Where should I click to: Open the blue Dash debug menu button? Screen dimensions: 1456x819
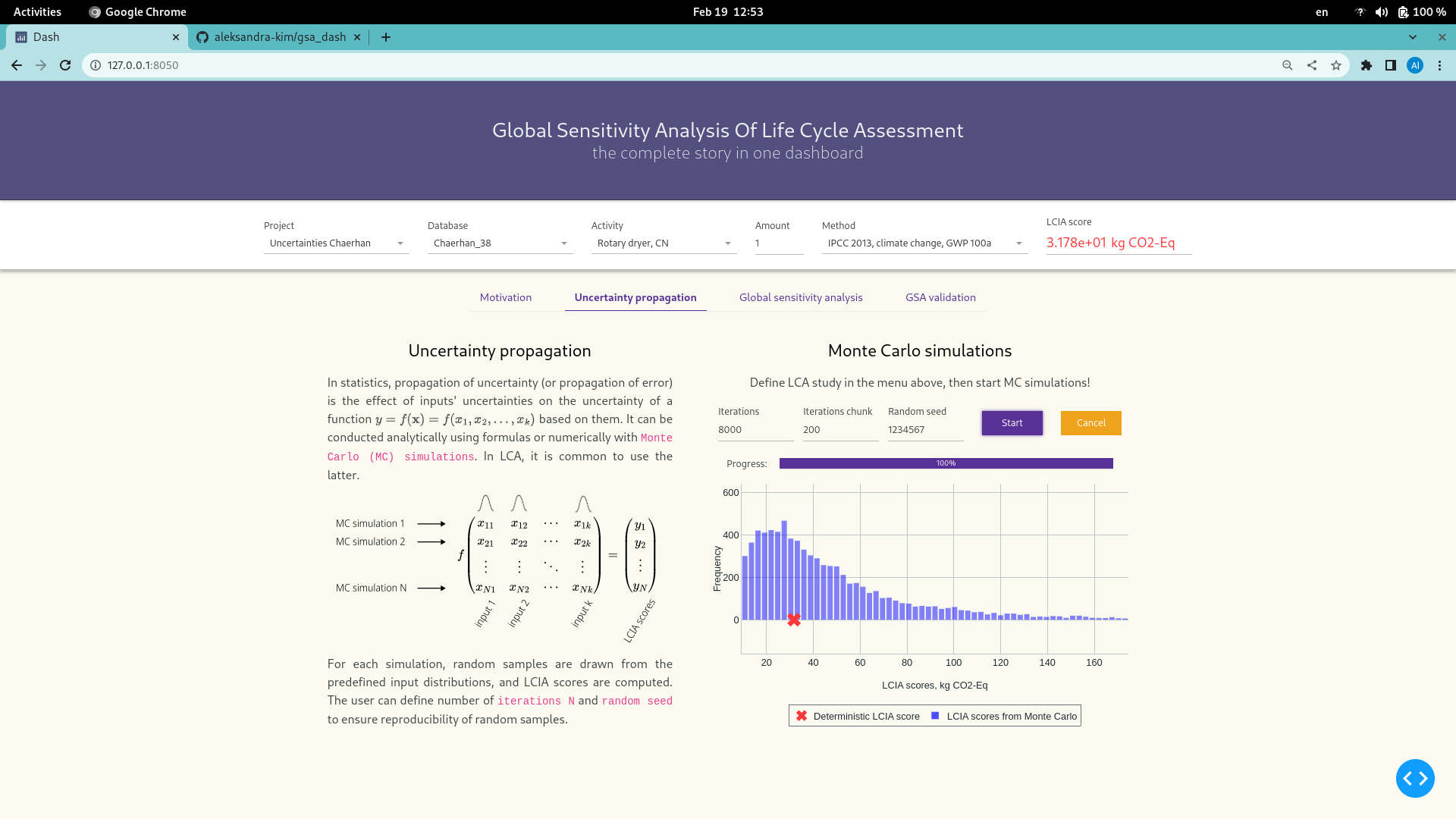point(1415,778)
